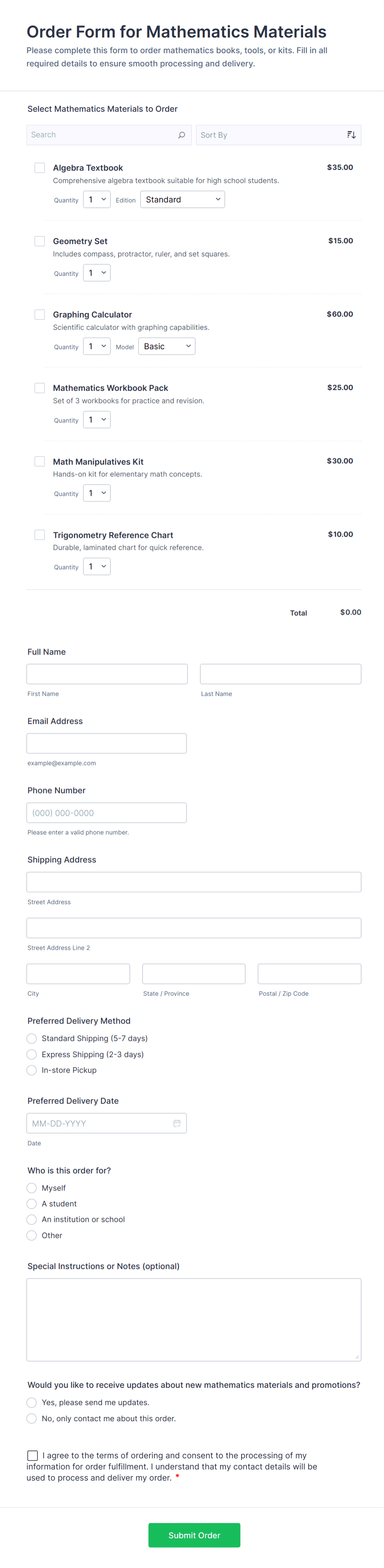
Task: Open the calendar icon for delivery date
Action: (178, 1123)
